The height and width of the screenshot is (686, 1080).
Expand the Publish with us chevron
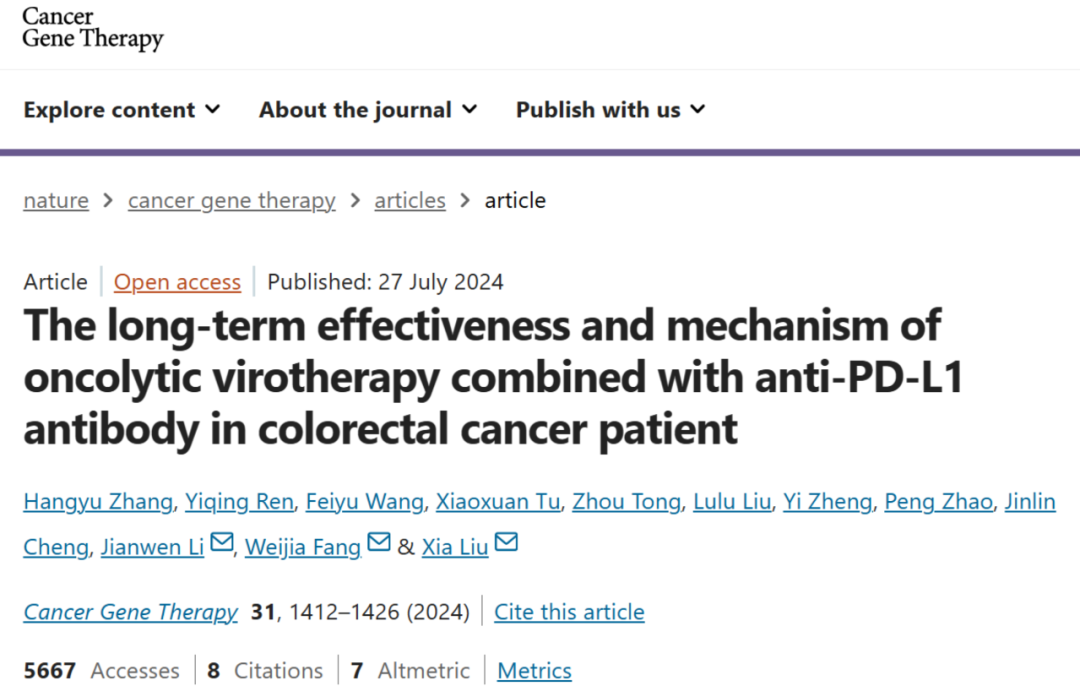[698, 110]
